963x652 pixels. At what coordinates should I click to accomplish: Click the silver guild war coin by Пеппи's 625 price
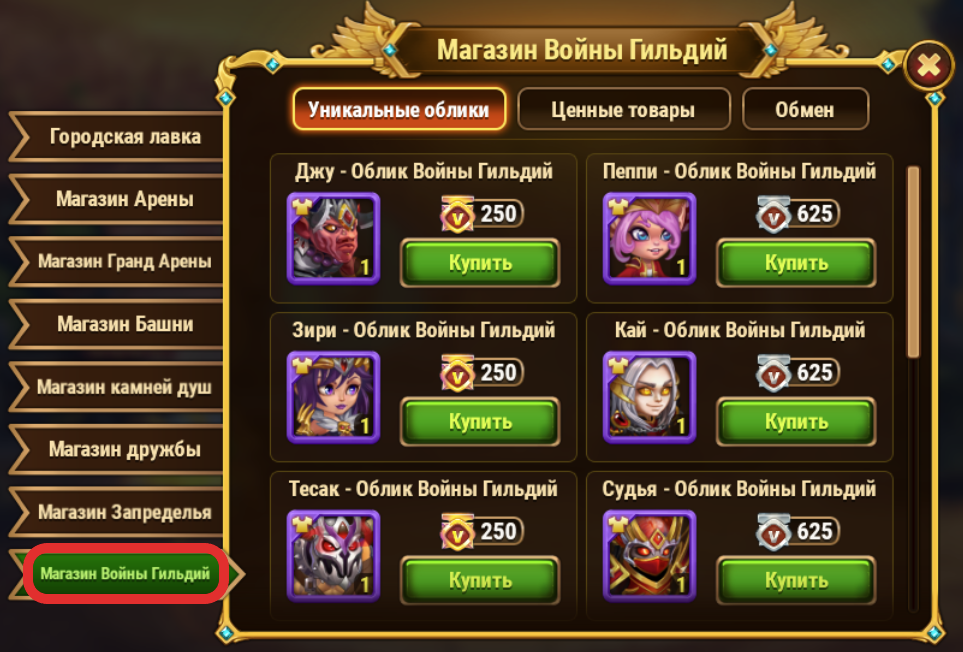click(773, 214)
